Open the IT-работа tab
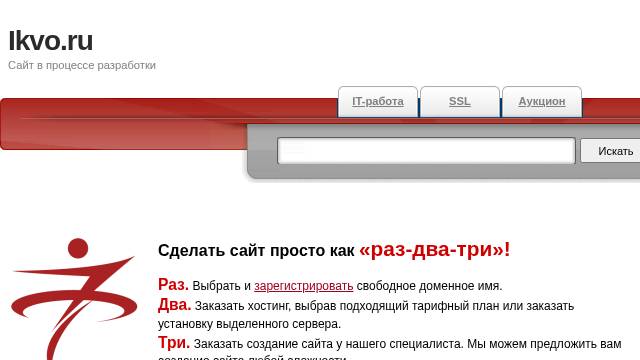The width and height of the screenshot is (640, 360). [x=378, y=102]
